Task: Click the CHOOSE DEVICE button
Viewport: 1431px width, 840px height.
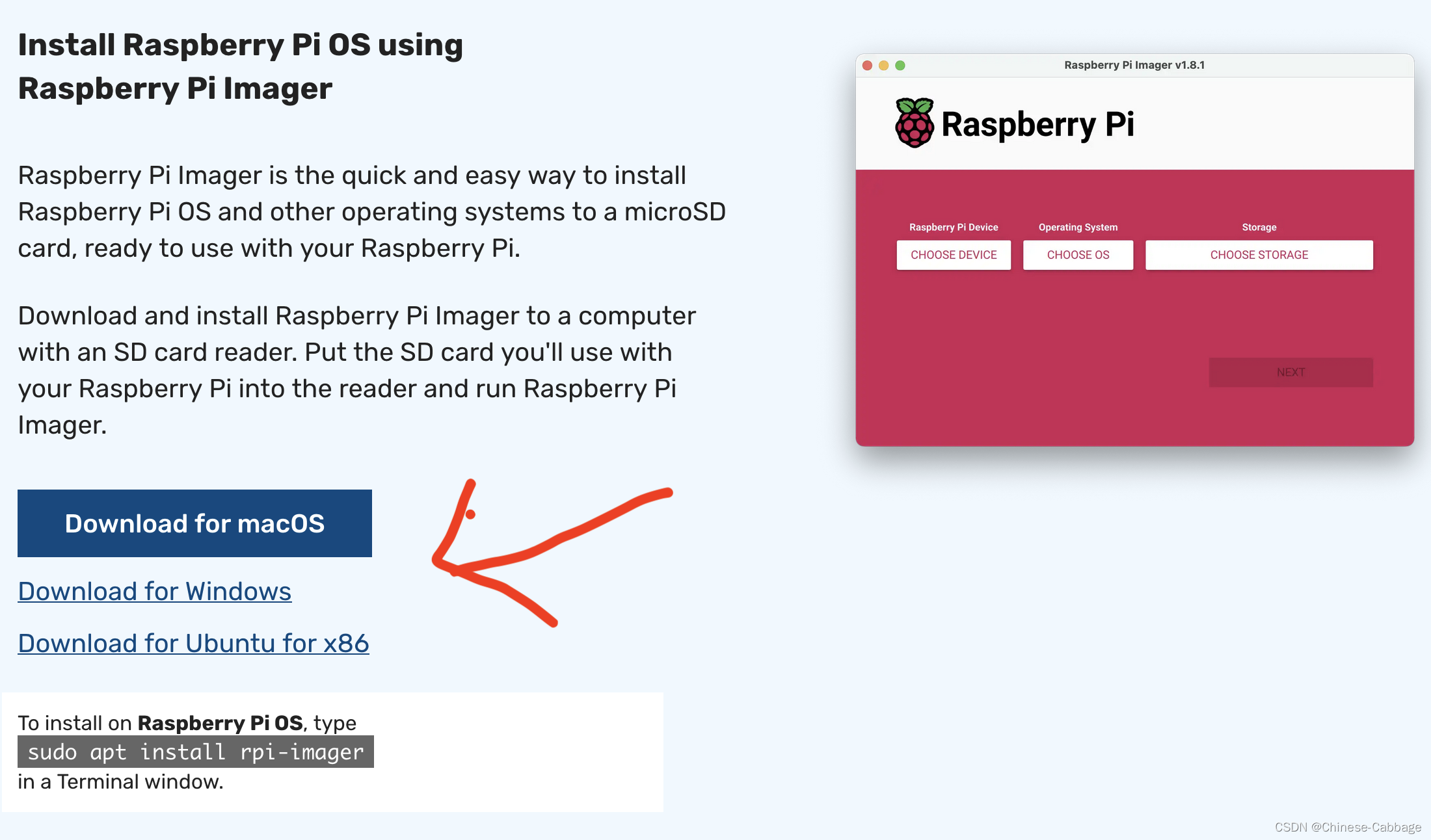Action: click(954, 255)
